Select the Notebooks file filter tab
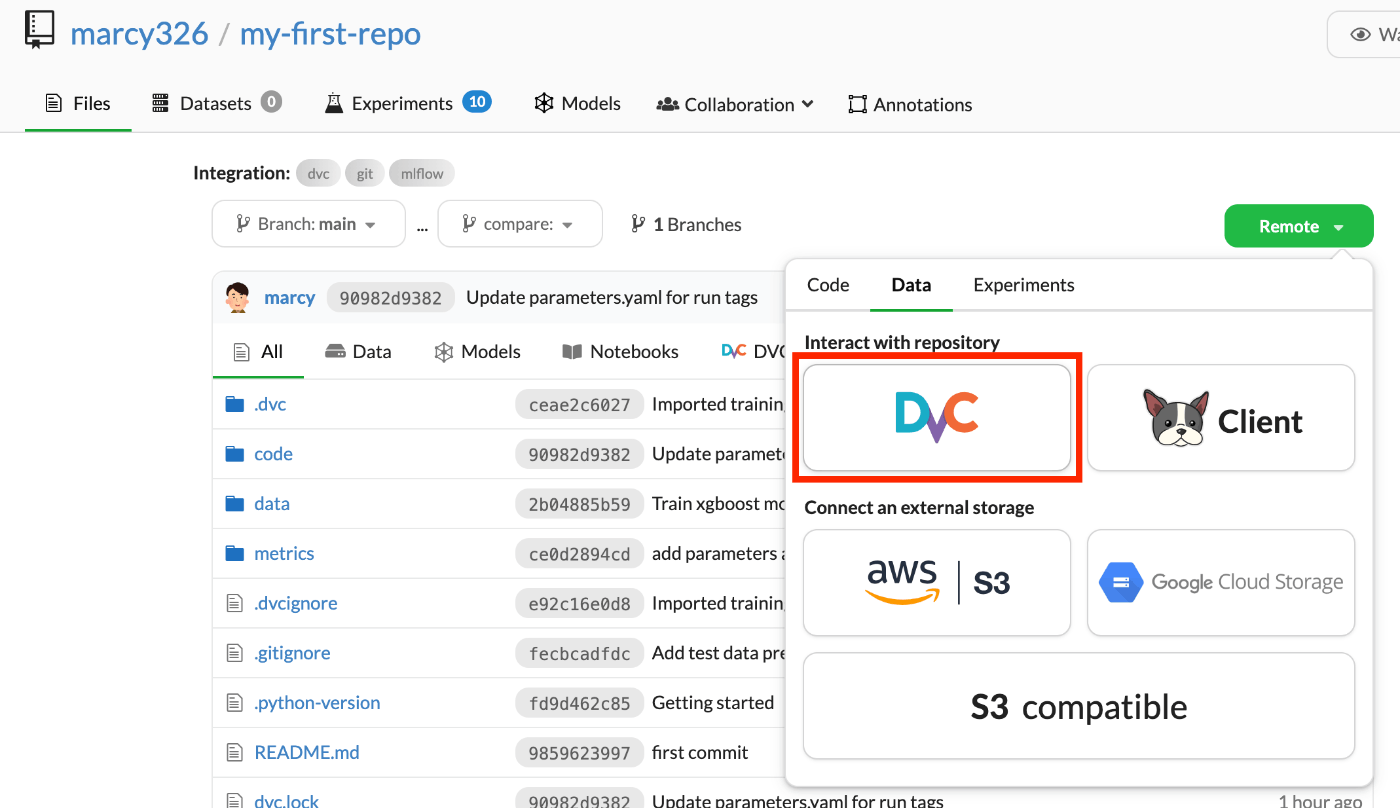Screen dimensions: 1400x808 click(620, 351)
